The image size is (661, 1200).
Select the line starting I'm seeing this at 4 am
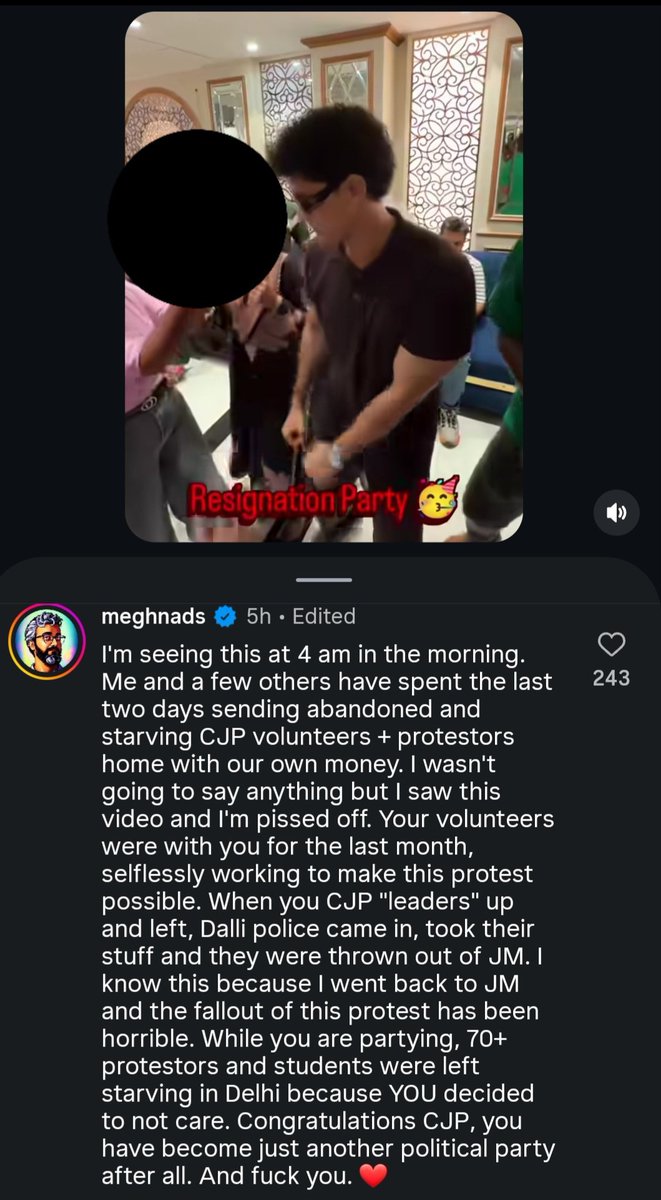[x=309, y=655]
